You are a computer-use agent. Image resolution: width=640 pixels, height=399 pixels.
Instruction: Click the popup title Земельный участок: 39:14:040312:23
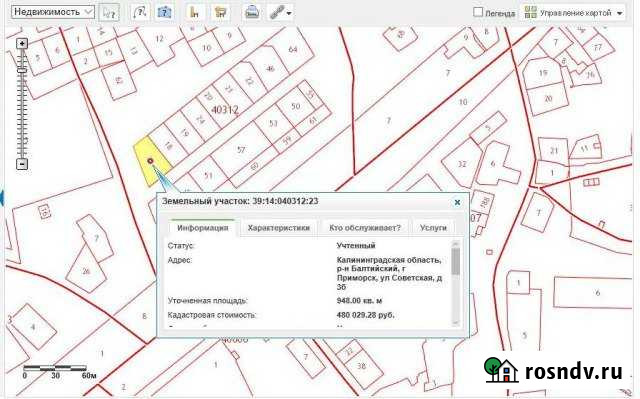(240, 201)
